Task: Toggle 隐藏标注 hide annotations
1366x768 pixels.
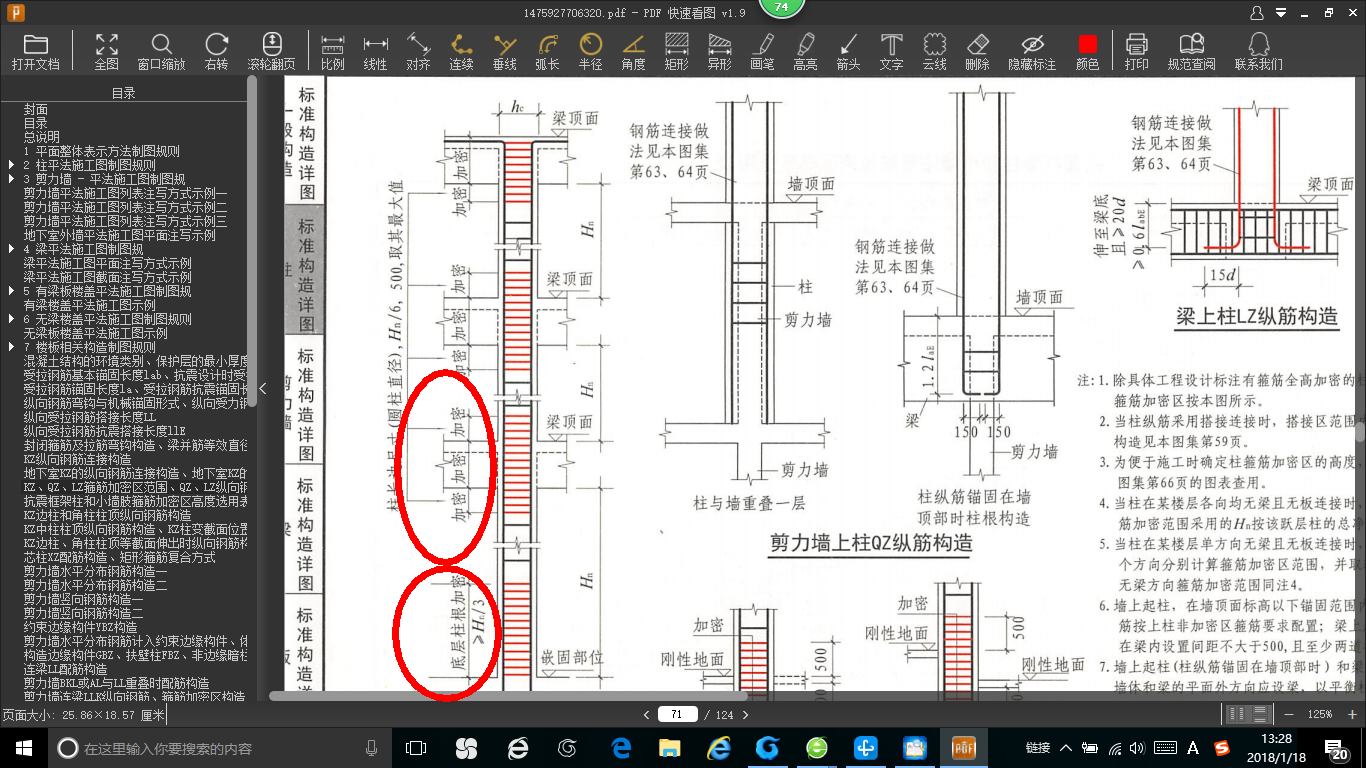Action: coord(1032,52)
